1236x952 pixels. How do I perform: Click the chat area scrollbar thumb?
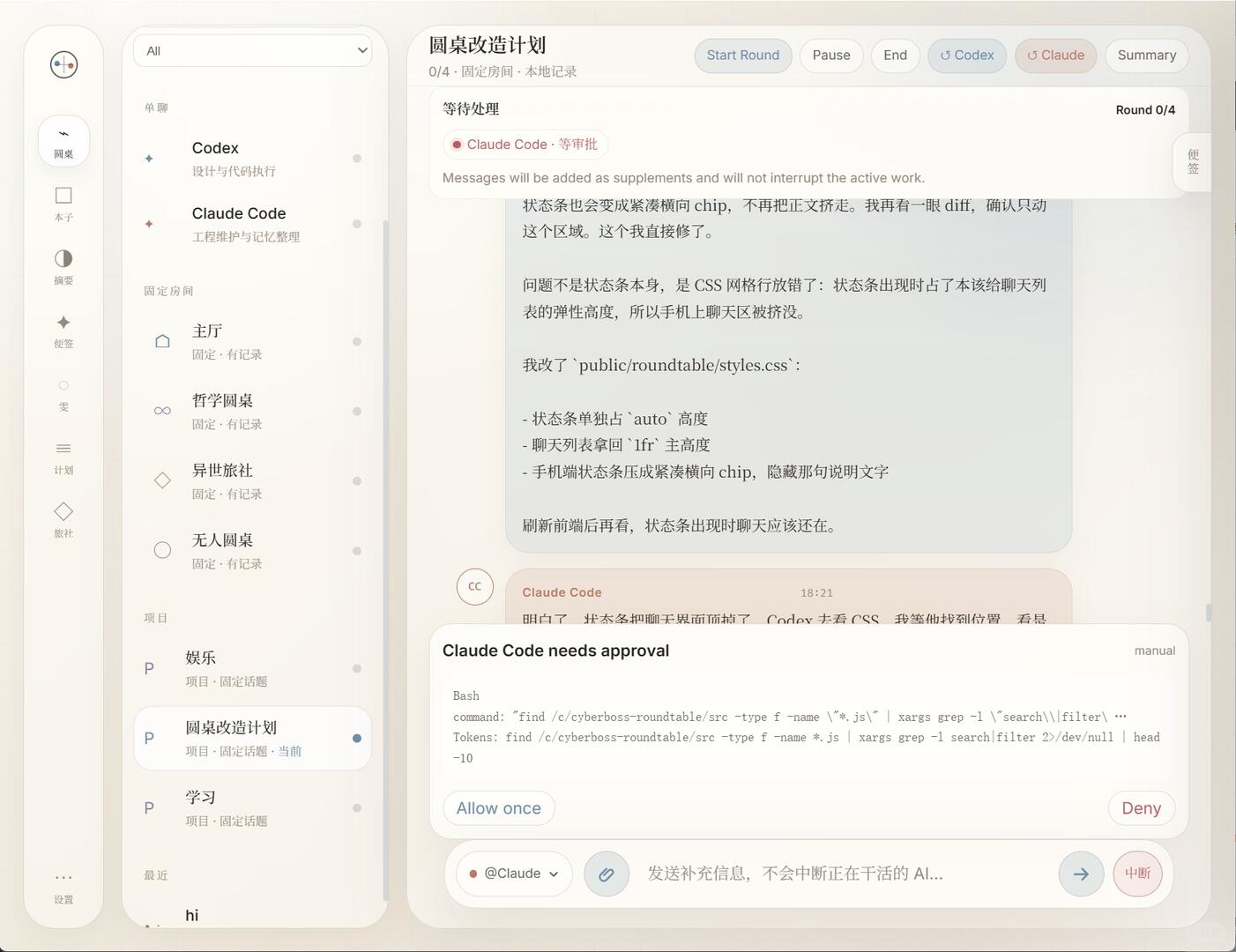[1209, 613]
